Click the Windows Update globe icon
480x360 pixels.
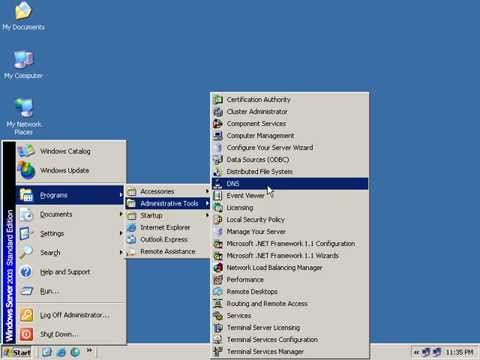pyautogui.click(x=26, y=170)
